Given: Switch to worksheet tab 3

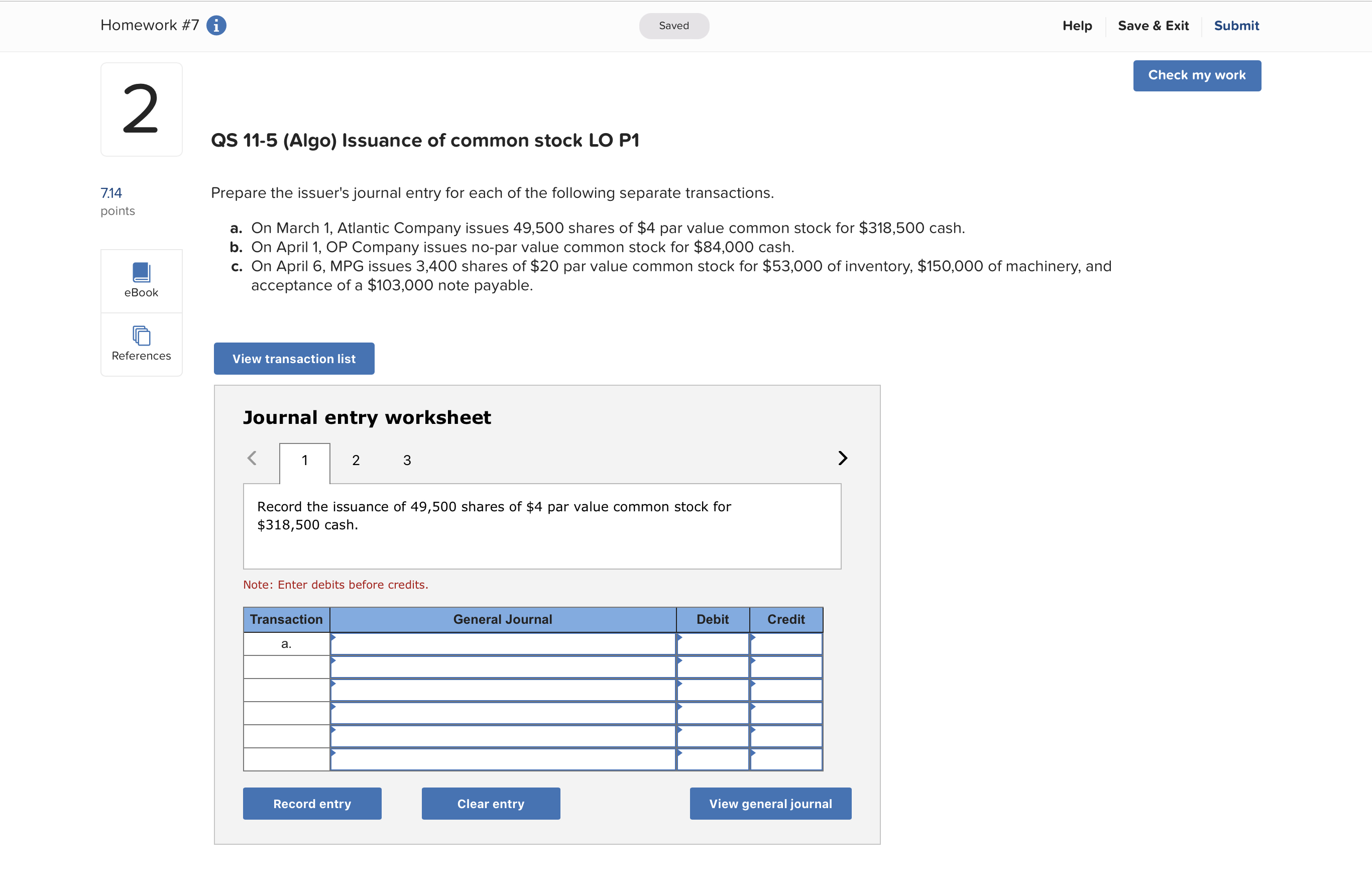Looking at the screenshot, I should click(407, 460).
